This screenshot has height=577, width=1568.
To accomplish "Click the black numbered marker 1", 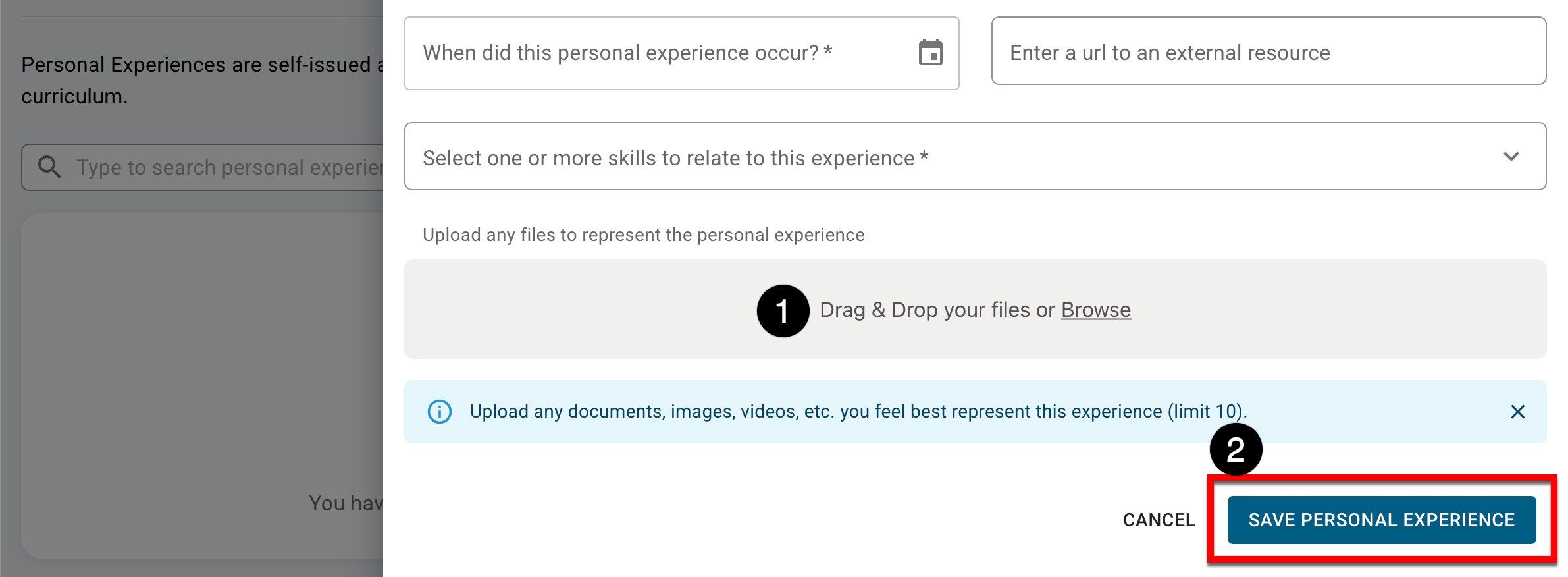I will pos(783,311).
